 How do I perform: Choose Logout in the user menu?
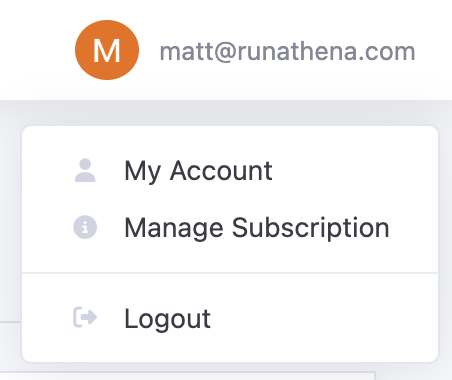[x=230, y=318]
